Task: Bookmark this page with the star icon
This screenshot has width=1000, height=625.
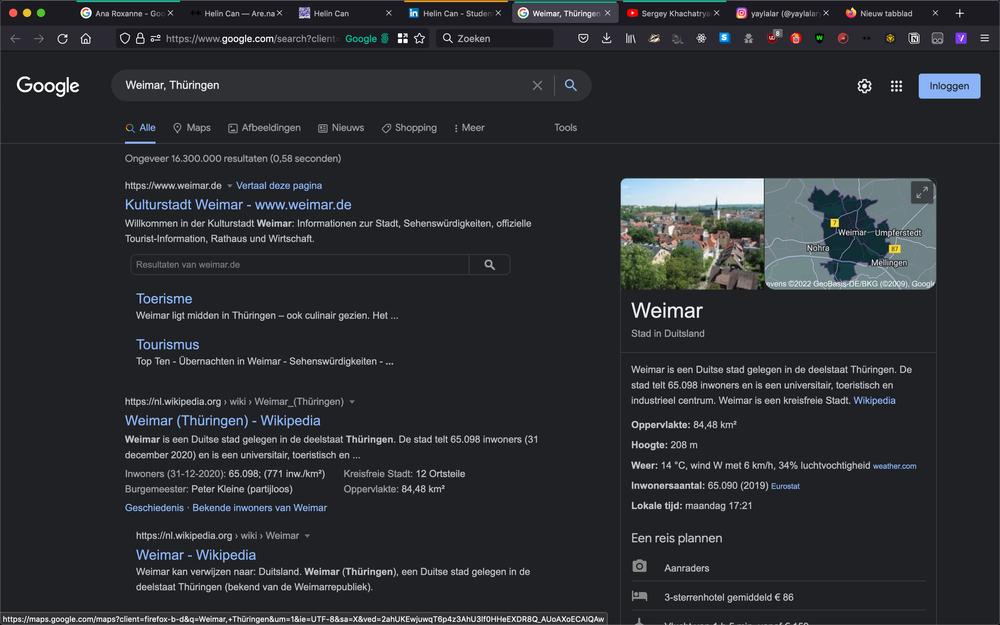Action: tap(420, 39)
